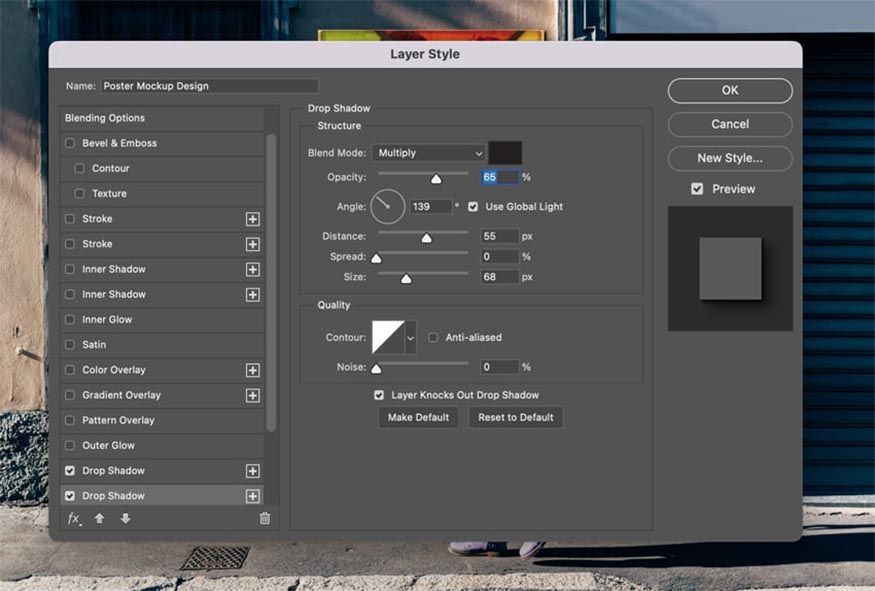
Task: Click the drop shadow color swatch
Action: (505, 153)
